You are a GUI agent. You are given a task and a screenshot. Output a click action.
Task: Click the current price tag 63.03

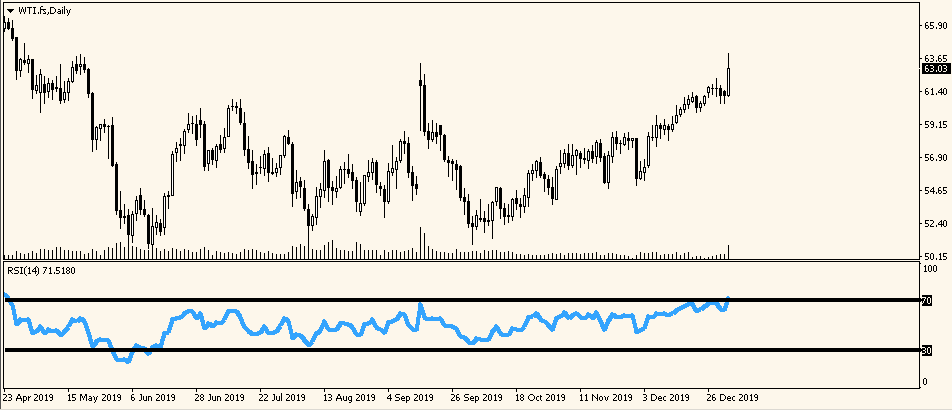[935, 69]
